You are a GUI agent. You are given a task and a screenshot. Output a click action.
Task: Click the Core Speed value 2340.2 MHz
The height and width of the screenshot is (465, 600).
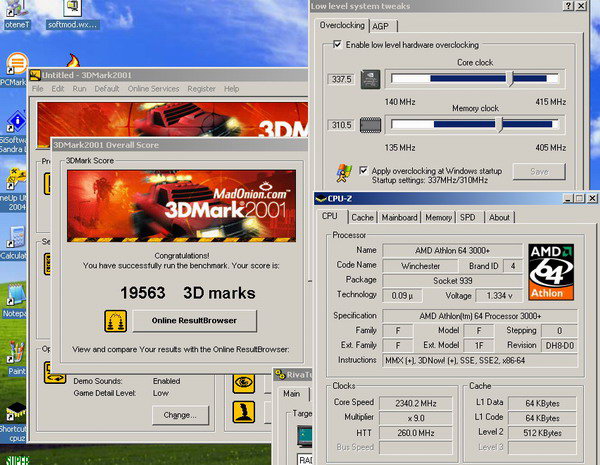pyautogui.click(x=416, y=403)
